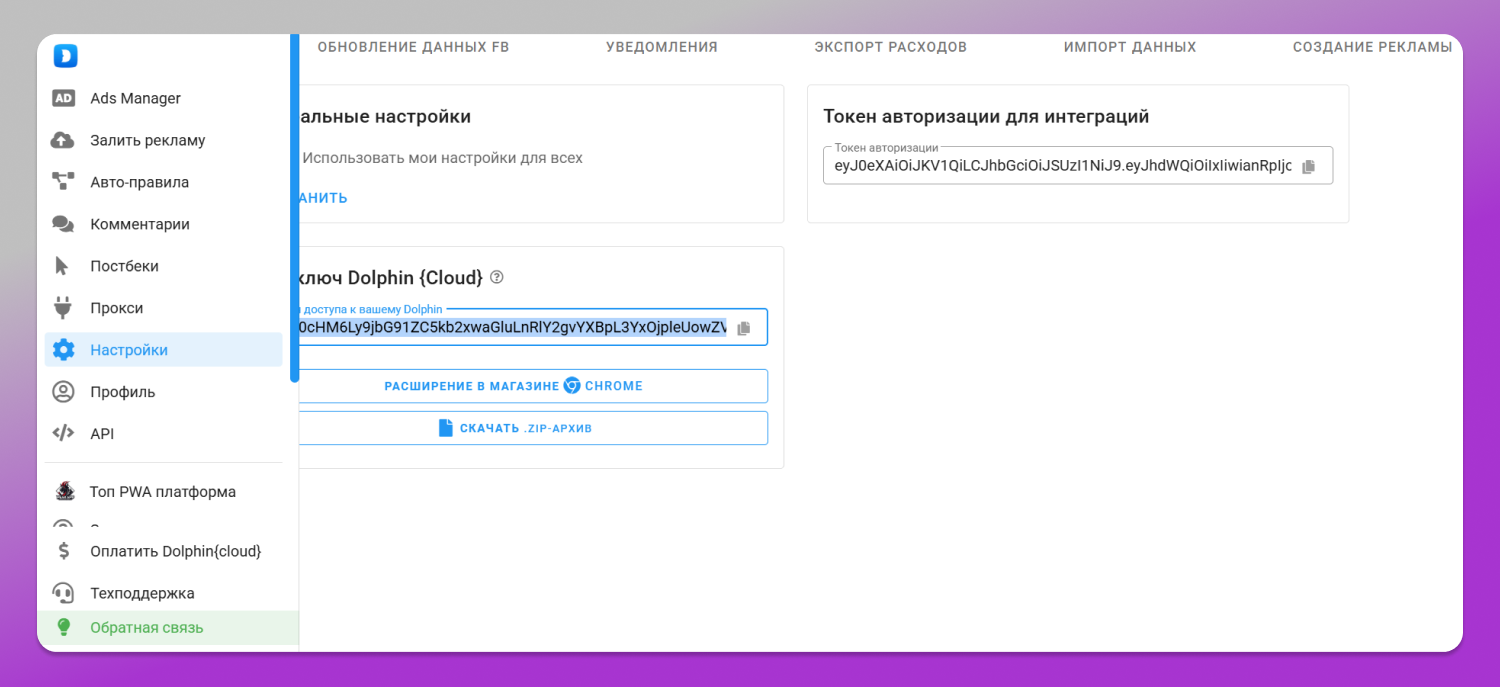The image size is (1500, 687).
Task: Copy the Dolphin Cloud key
Action: (743, 328)
